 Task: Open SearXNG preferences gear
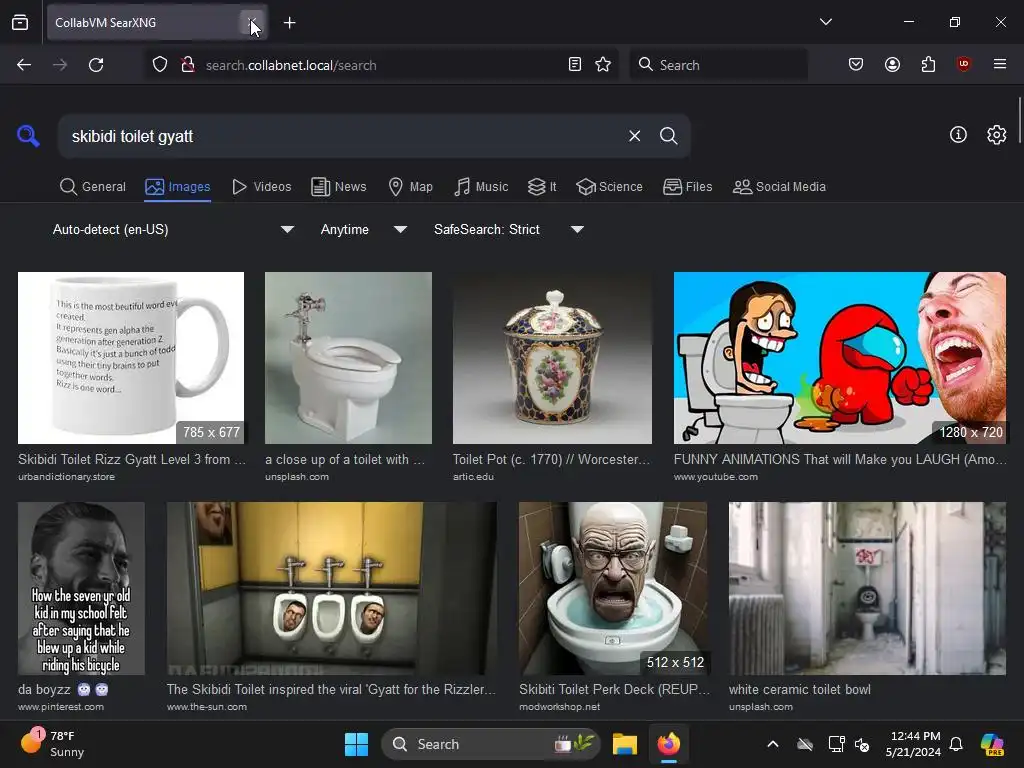(x=997, y=135)
